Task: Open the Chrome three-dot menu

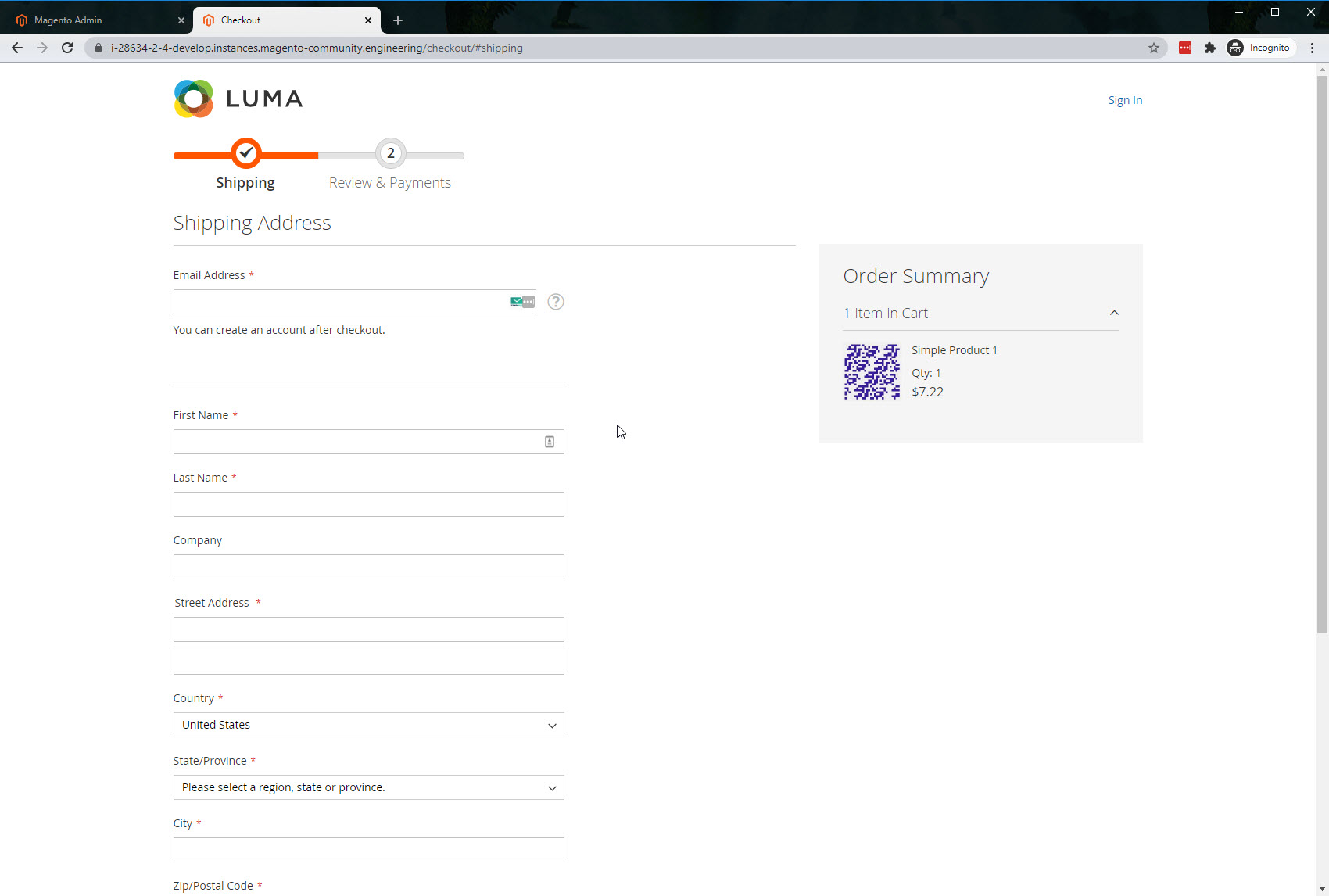Action: (x=1312, y=48)
